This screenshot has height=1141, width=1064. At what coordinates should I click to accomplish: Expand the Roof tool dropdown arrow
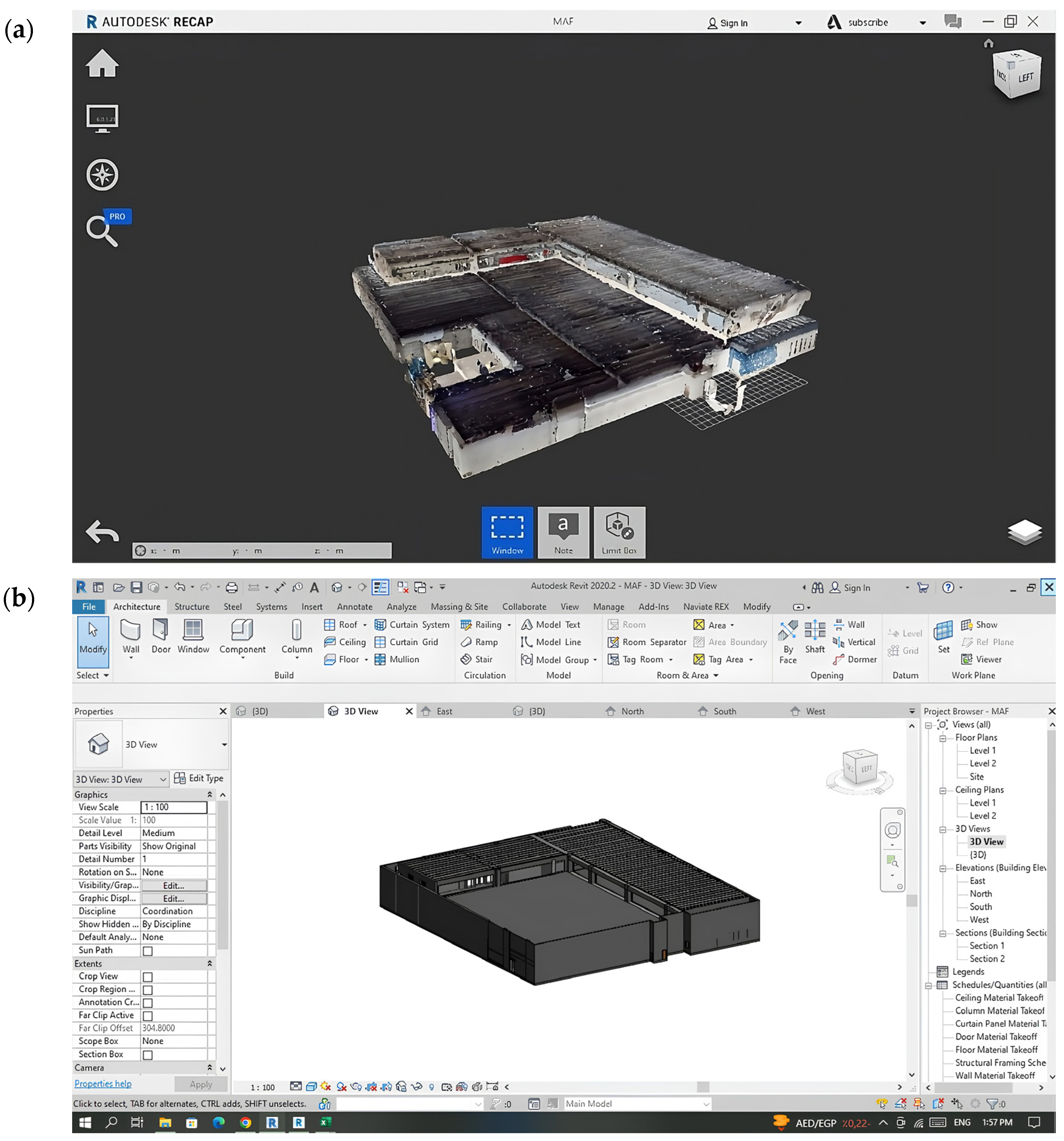[x=364, y=625]
